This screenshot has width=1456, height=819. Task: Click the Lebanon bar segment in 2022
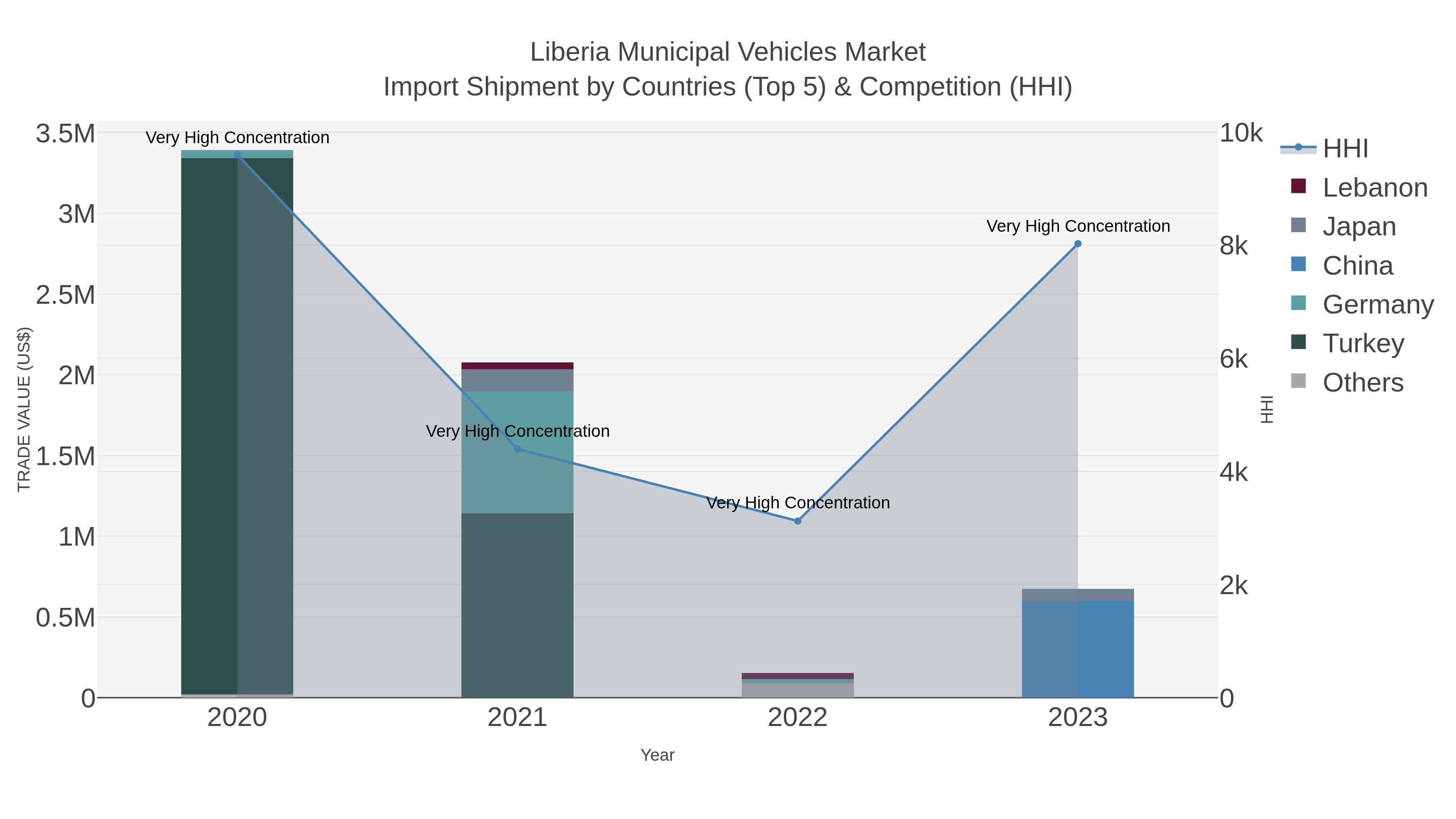point(798,676)
